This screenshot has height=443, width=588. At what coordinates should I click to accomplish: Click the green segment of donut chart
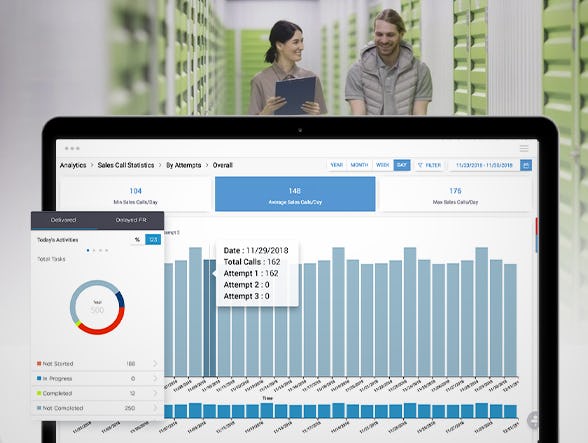(78, 323)
